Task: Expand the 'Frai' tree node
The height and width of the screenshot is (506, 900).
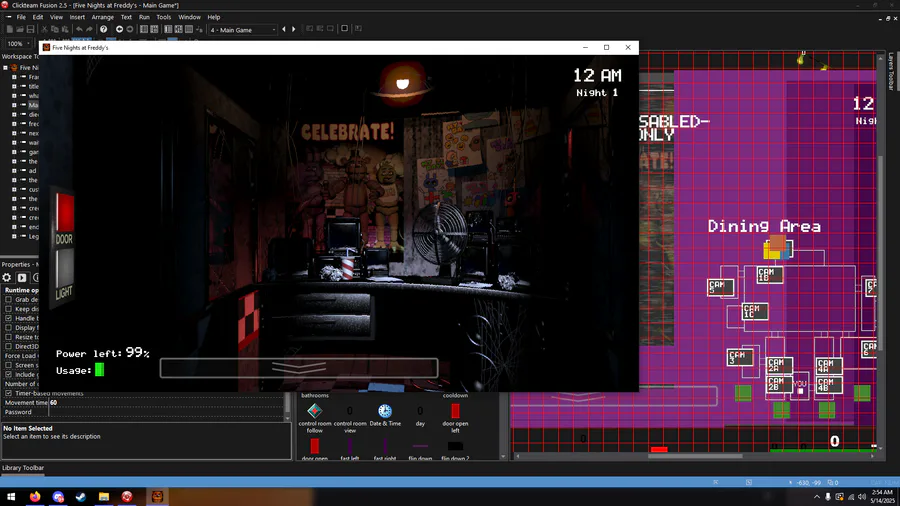Action: [x=14, y=77]
